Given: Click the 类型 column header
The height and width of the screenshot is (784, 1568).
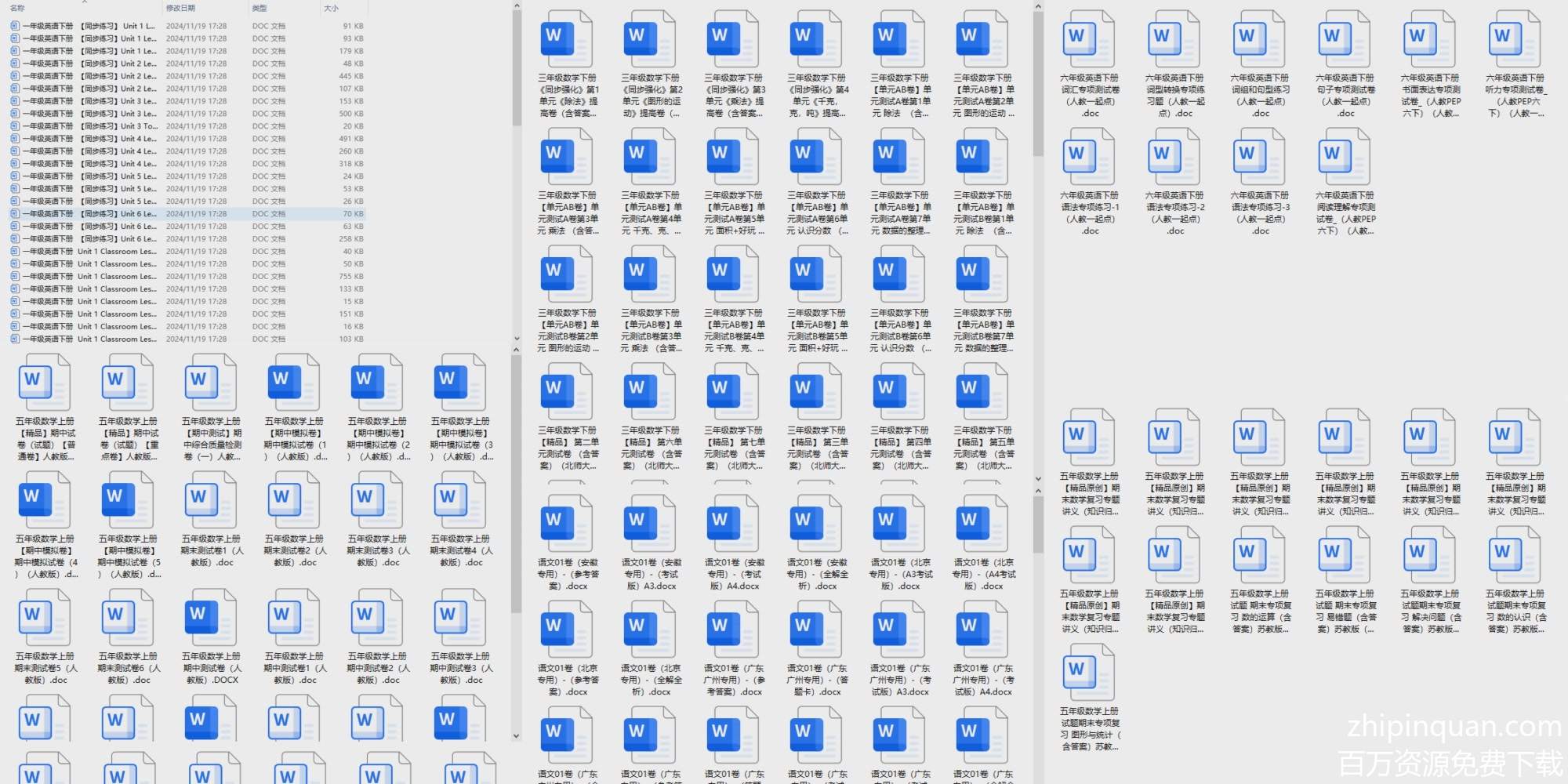Looking at the screenshot, I should [x=260, y=8].
